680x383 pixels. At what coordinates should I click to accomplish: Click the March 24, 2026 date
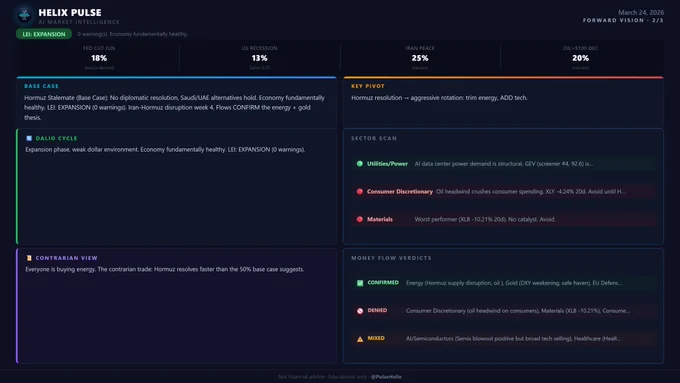(x=641, y=13)
